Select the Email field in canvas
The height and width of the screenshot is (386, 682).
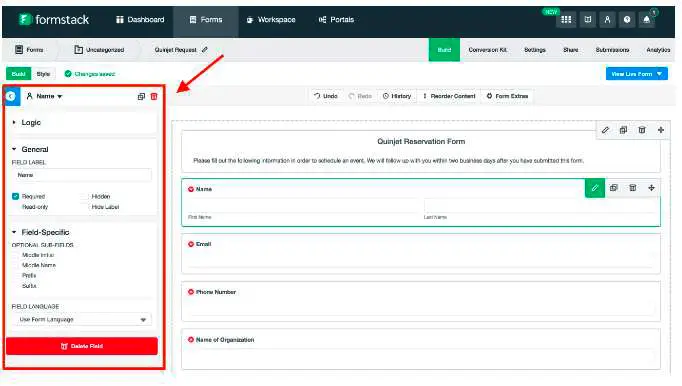pyautogui.click(x=421, y=254)
